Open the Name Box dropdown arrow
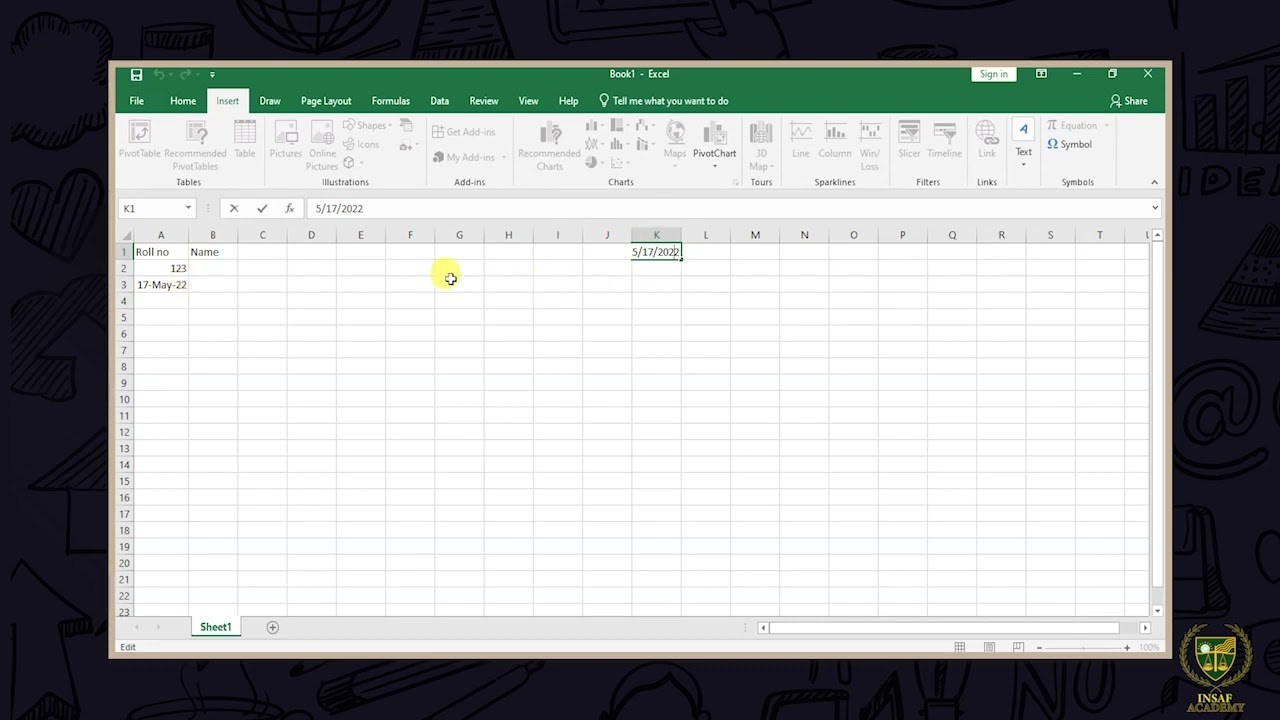 188,208
